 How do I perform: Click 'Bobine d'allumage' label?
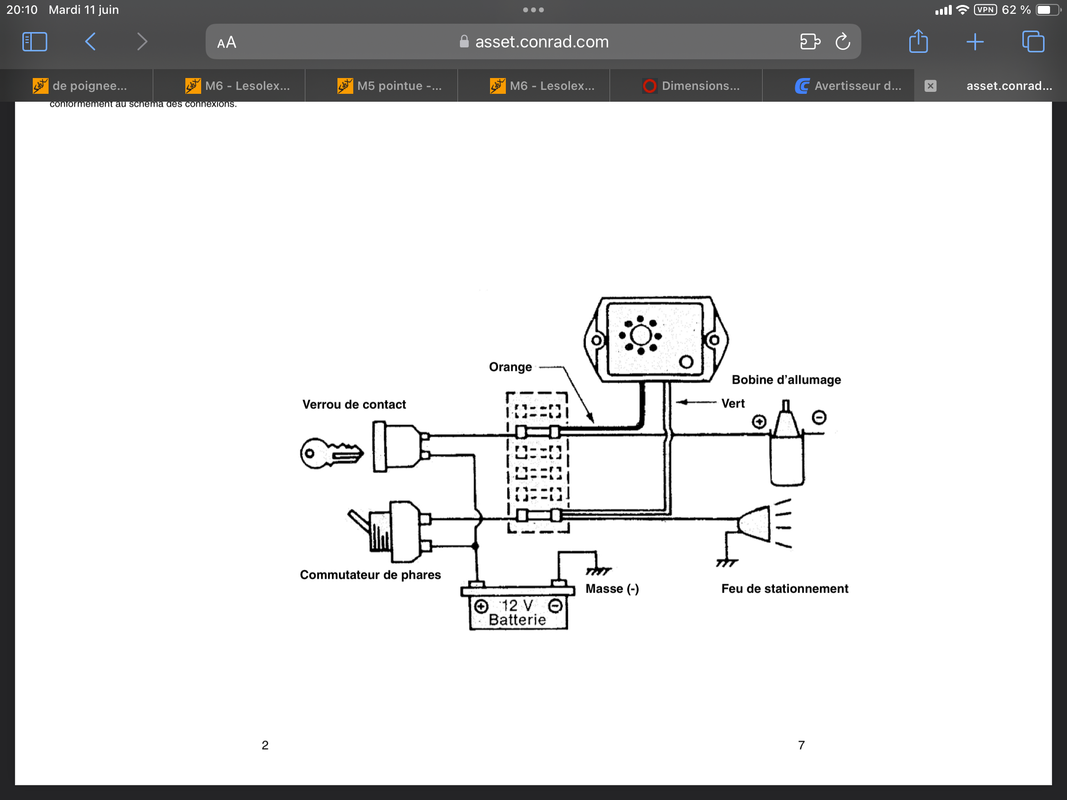point(786,380)
